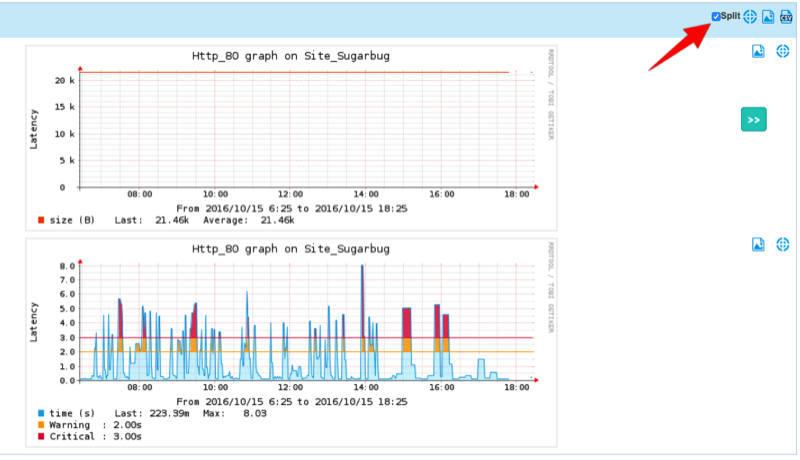Click the crosshair target icon in the top header bar
Viewport: 800px width, 460px height.
[750, 17]
